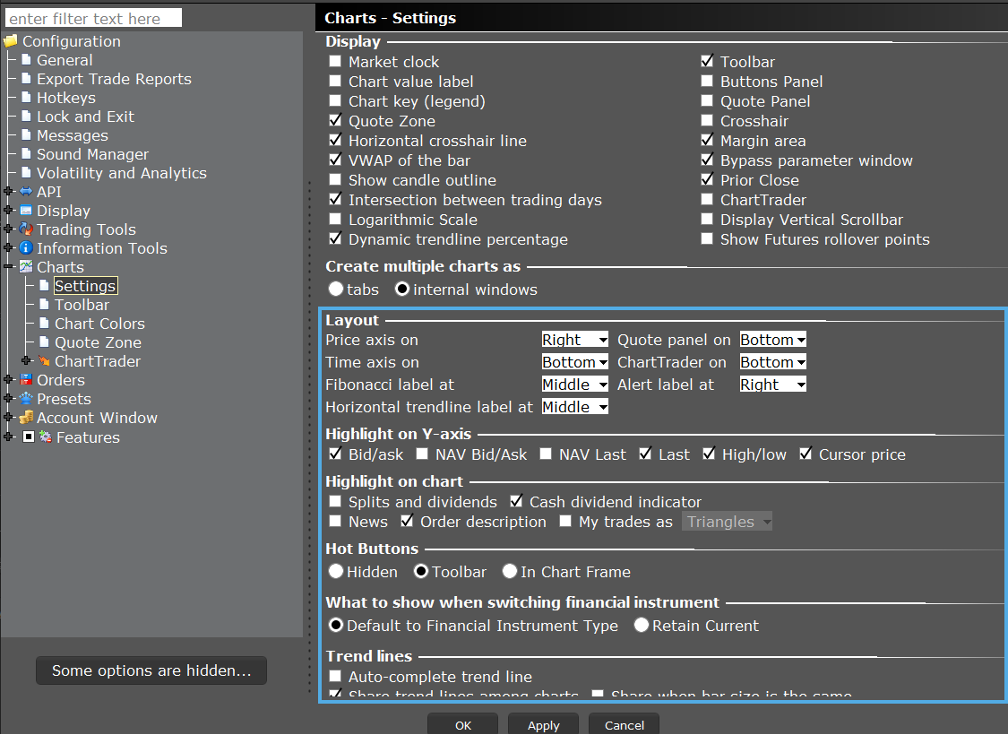1008x734 pixels.
Task: Expand the Display tree node
Action: point(9,211)
